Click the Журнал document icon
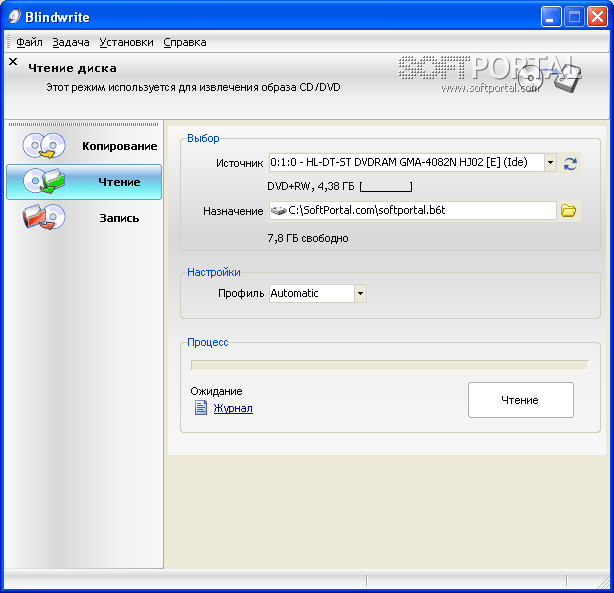The height and width of the screenshot is (593, 614). click(201, 408)
